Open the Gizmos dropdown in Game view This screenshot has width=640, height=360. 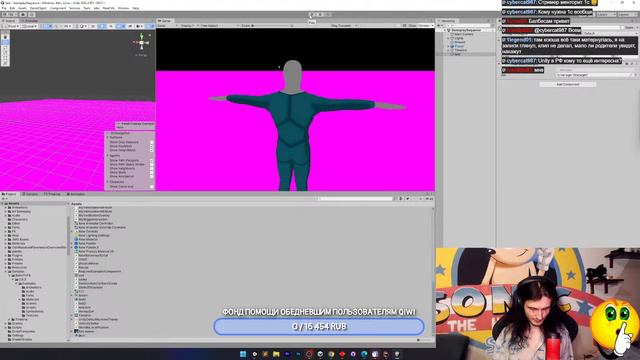[x=424, y=26]
